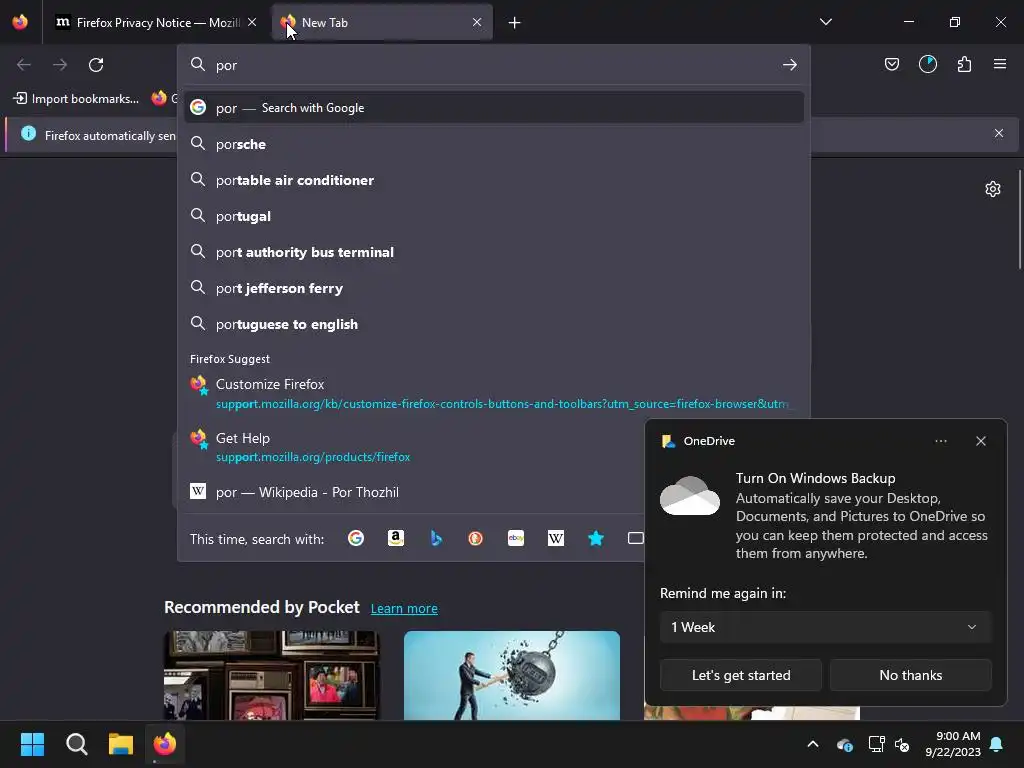This screenshot has width=1024, height=768.
Task: Open the Firefox application menu
Action: (1000, 64)
